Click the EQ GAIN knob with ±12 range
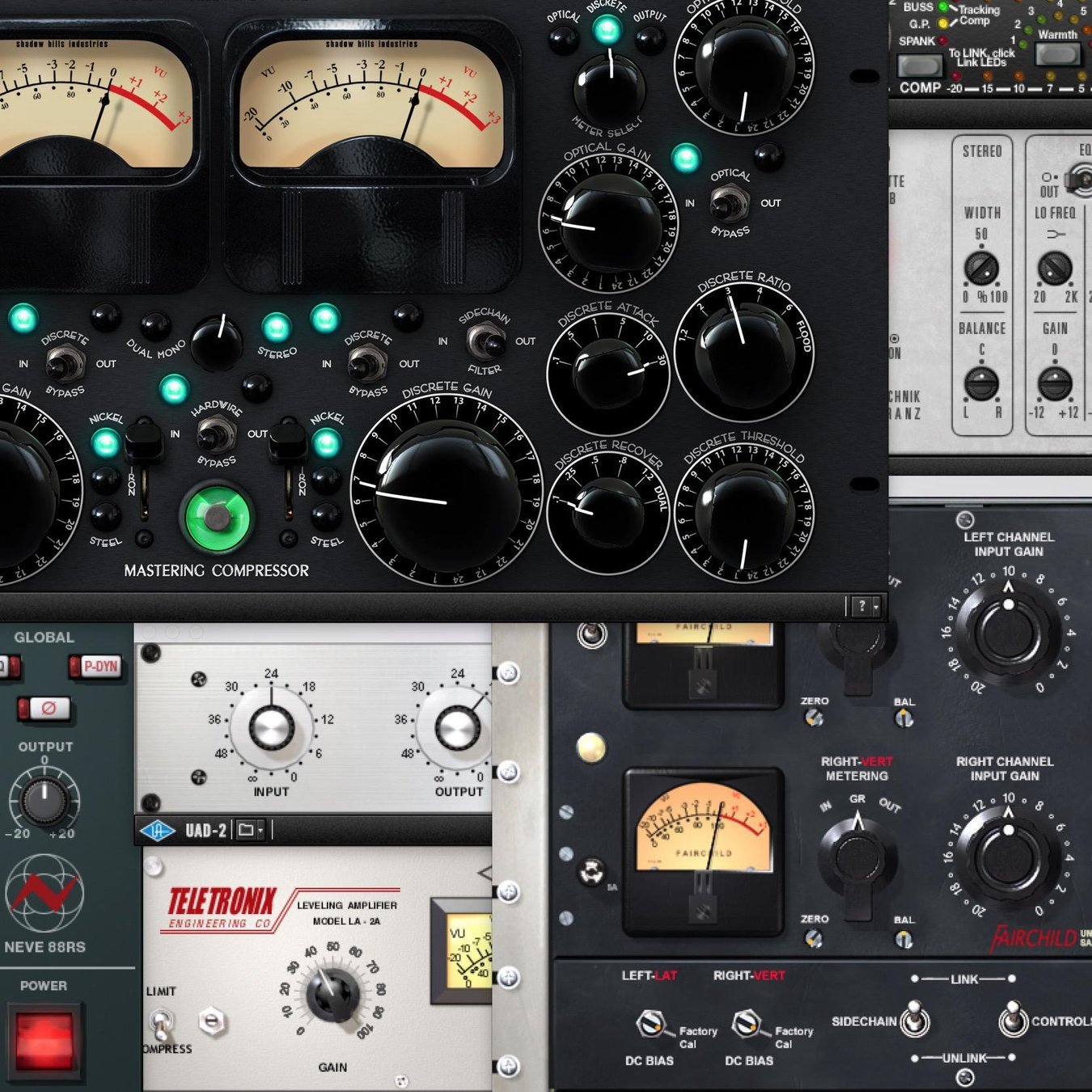 point(1055,383)
